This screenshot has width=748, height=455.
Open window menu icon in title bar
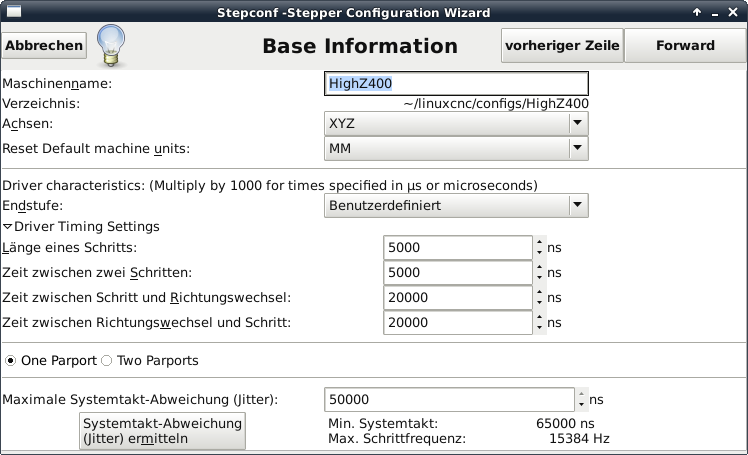tap(13, 13)
